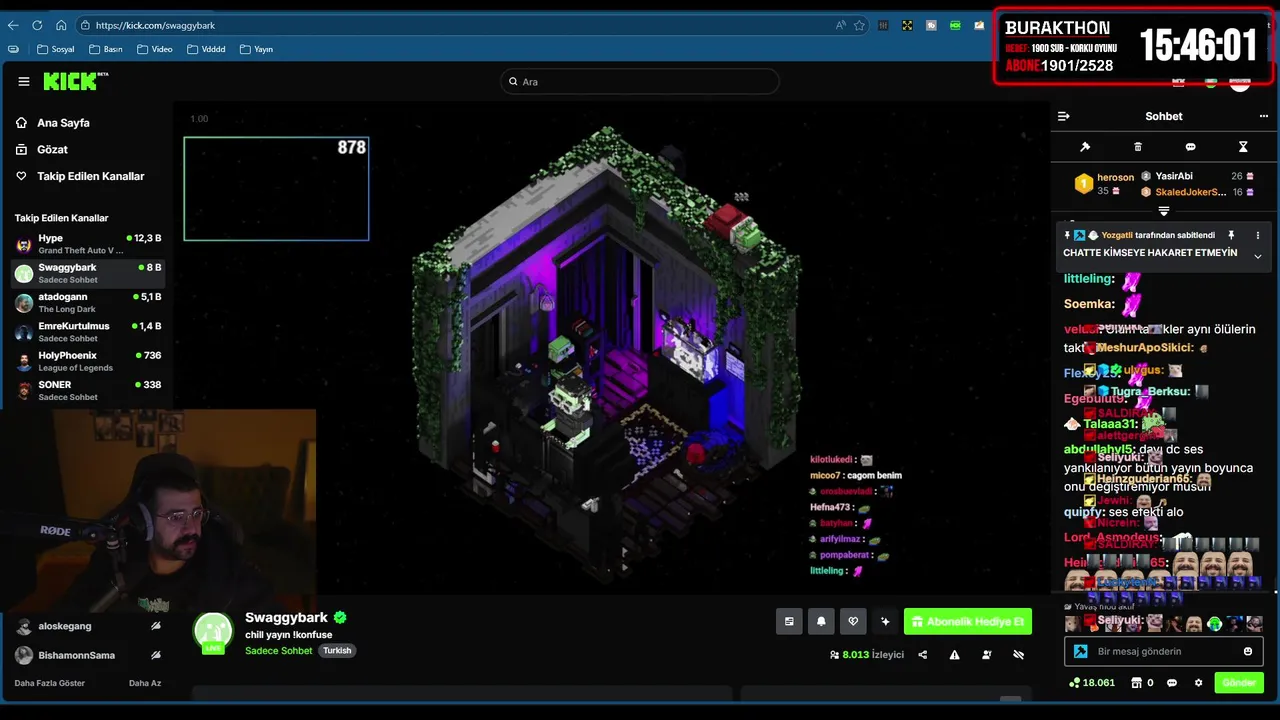The height and width of the screenshot is (720, 1280).
Task: Click the speech bubble icon in chat toolbar
Action: point(1190,147)
